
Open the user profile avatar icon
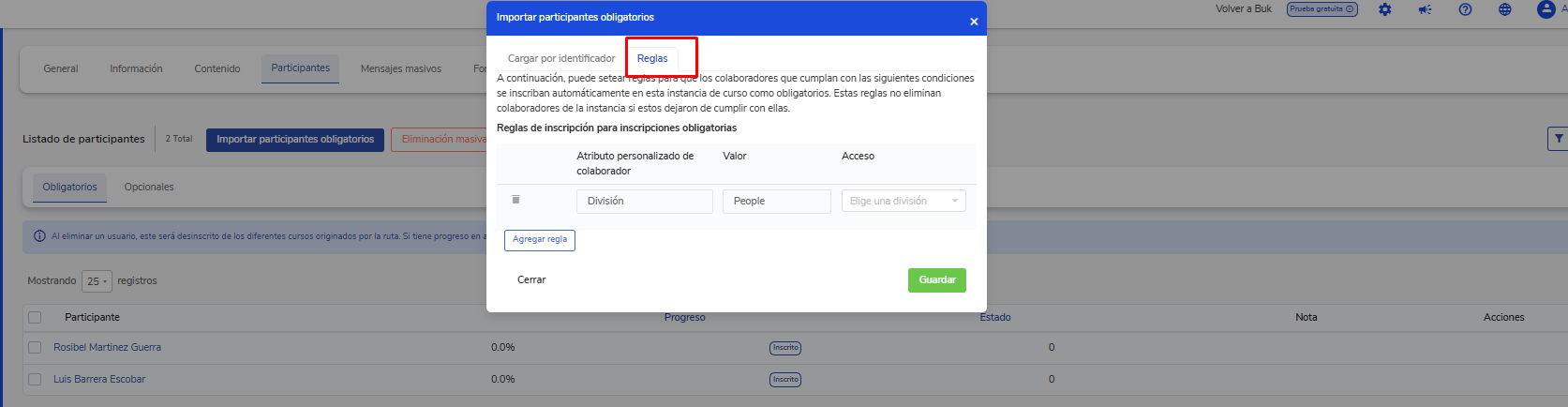coord(1546,9)
